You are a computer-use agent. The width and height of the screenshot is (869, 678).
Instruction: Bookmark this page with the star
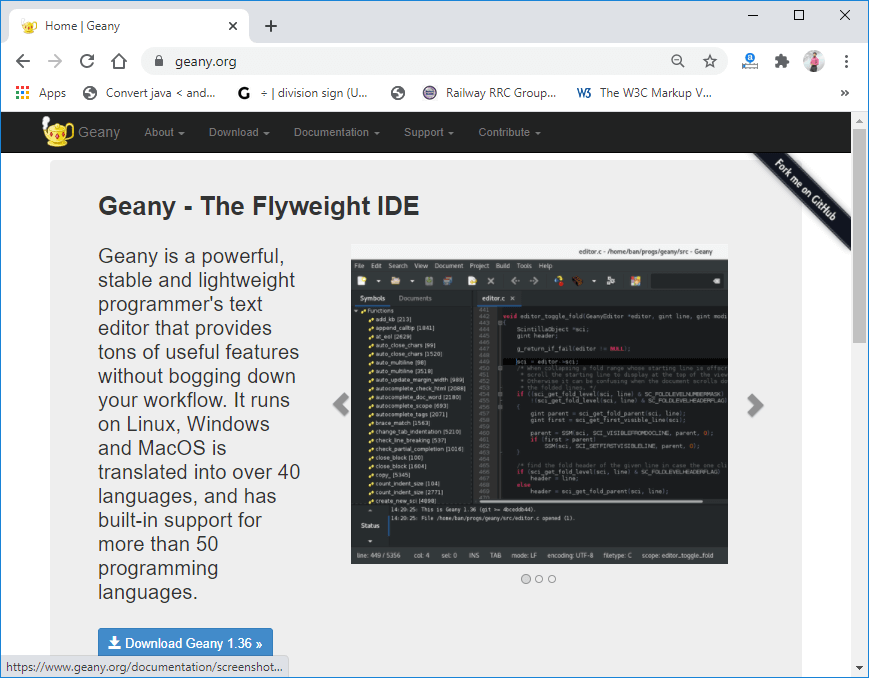tap(710, 61)
